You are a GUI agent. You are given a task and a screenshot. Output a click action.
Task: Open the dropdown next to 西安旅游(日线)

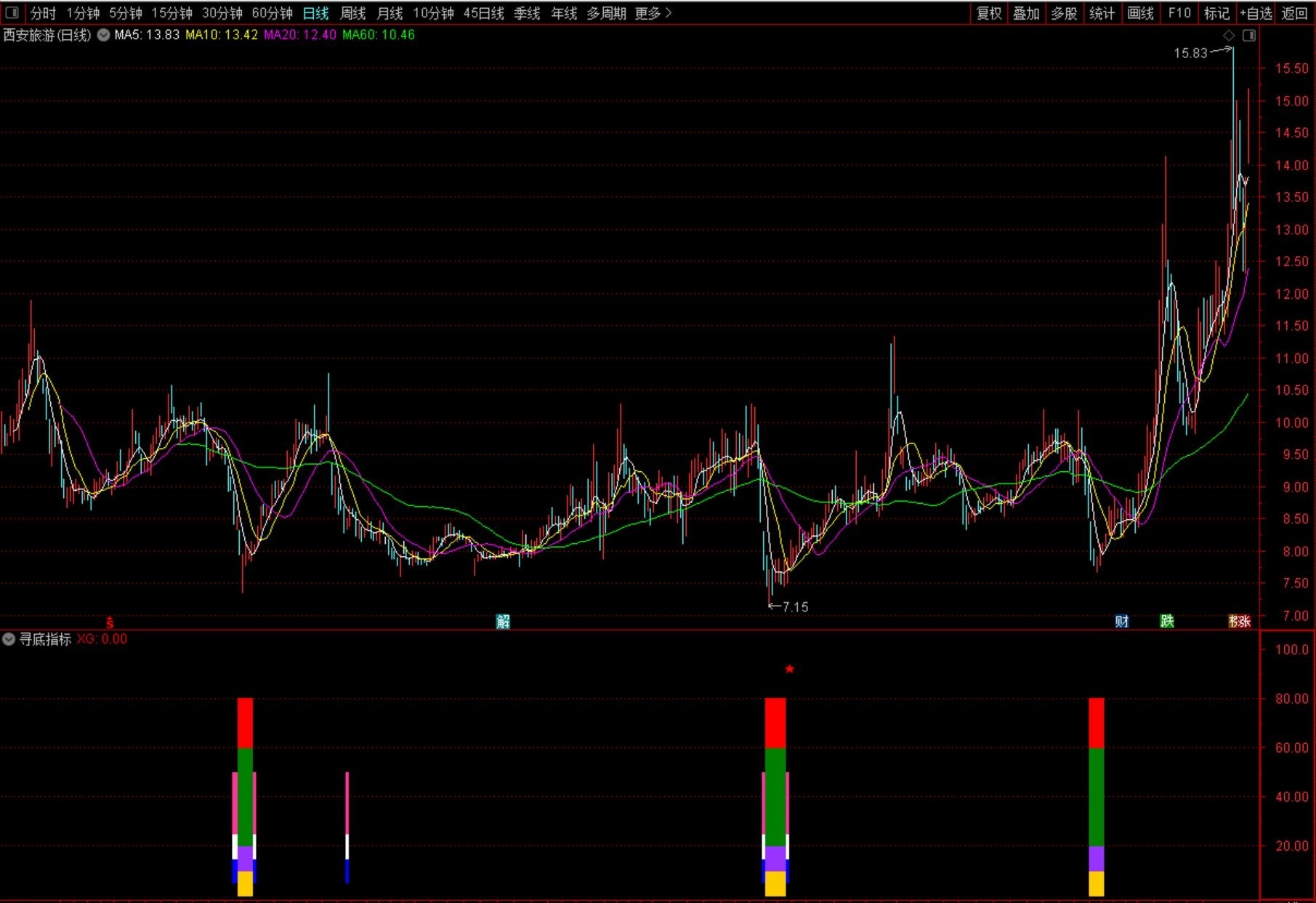tap(103, 35)
